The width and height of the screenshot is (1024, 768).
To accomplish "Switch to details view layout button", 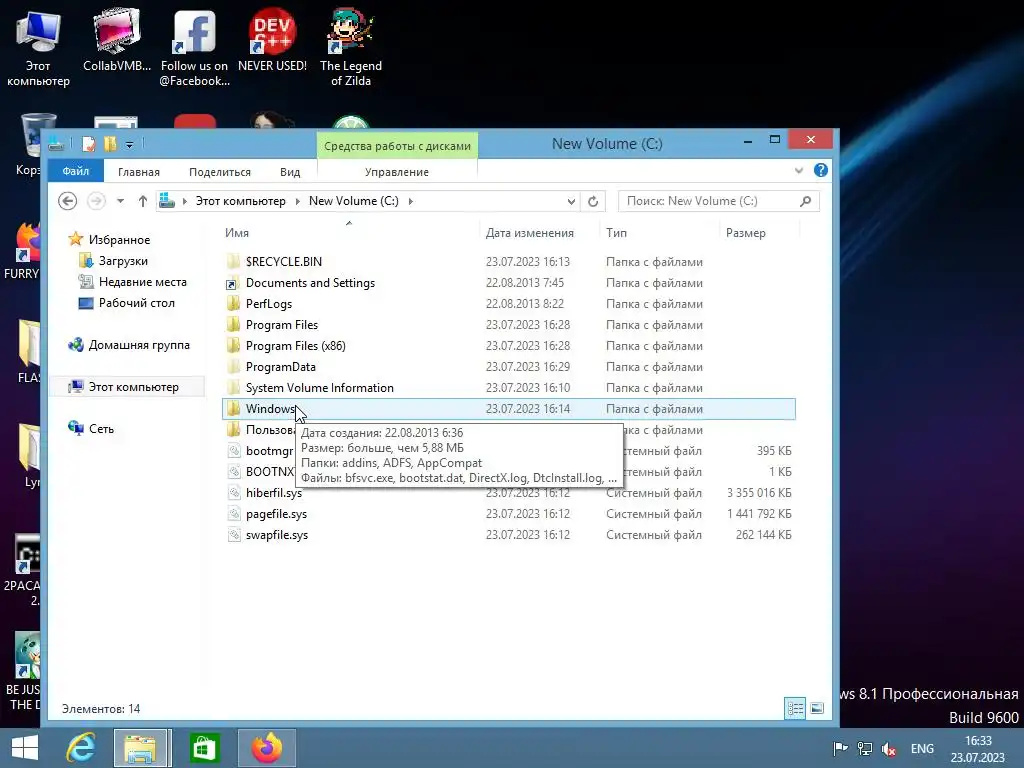I will pos(795,709).
